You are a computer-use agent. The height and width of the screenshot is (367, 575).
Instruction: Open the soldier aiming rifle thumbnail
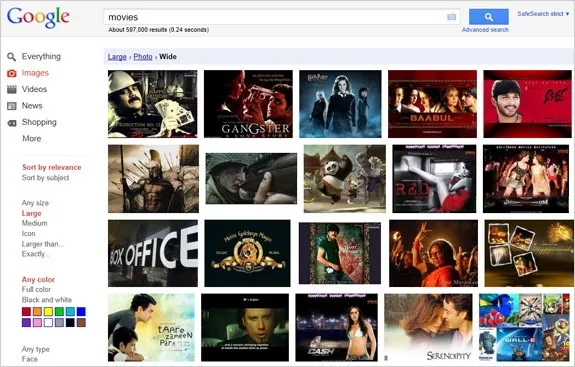(251, 179)
